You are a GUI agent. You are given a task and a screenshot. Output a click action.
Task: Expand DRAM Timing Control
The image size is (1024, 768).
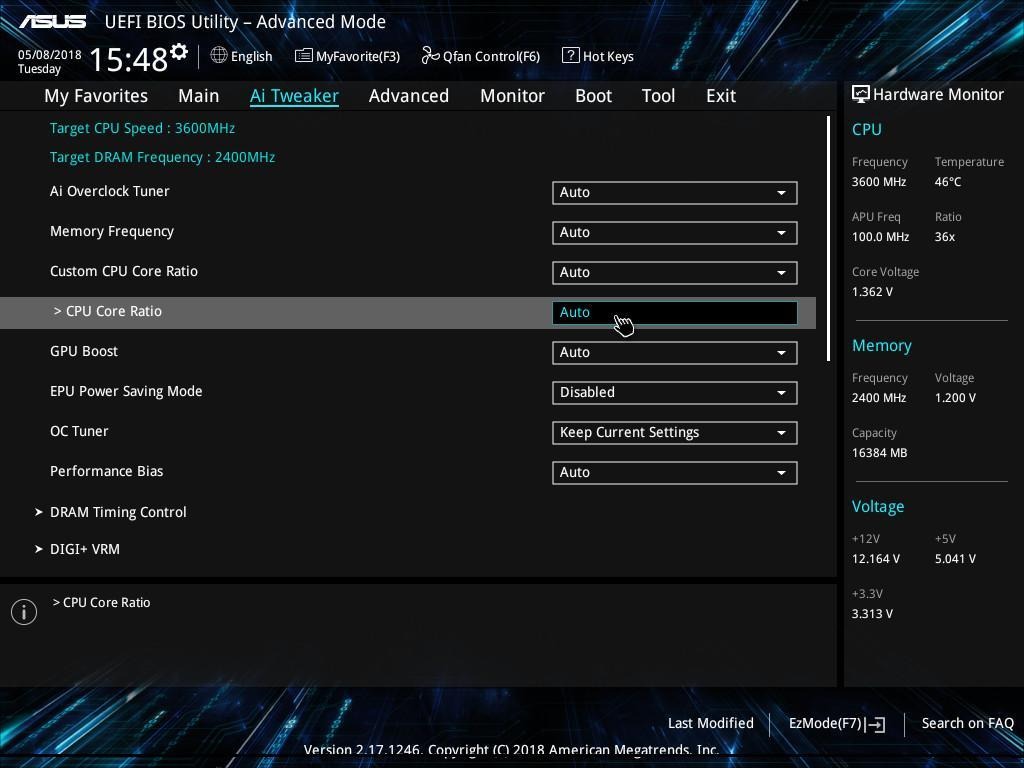pyautogui.click(x=118, y=511)
